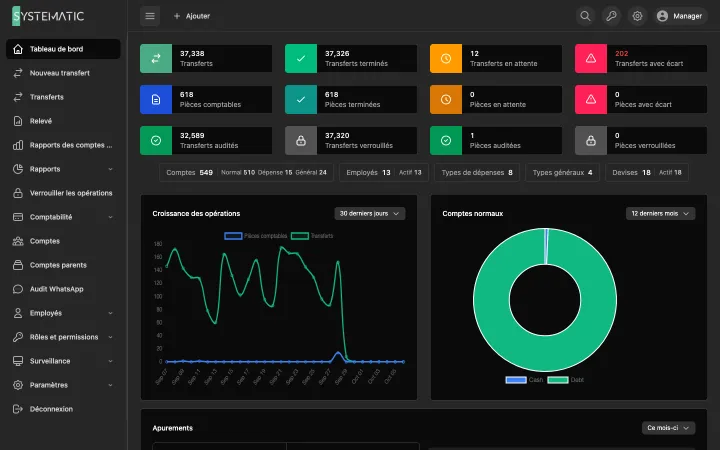720x450 pixels.
Task: Open Audit WhatsApp sidebar item
Action: coord(63,289)
